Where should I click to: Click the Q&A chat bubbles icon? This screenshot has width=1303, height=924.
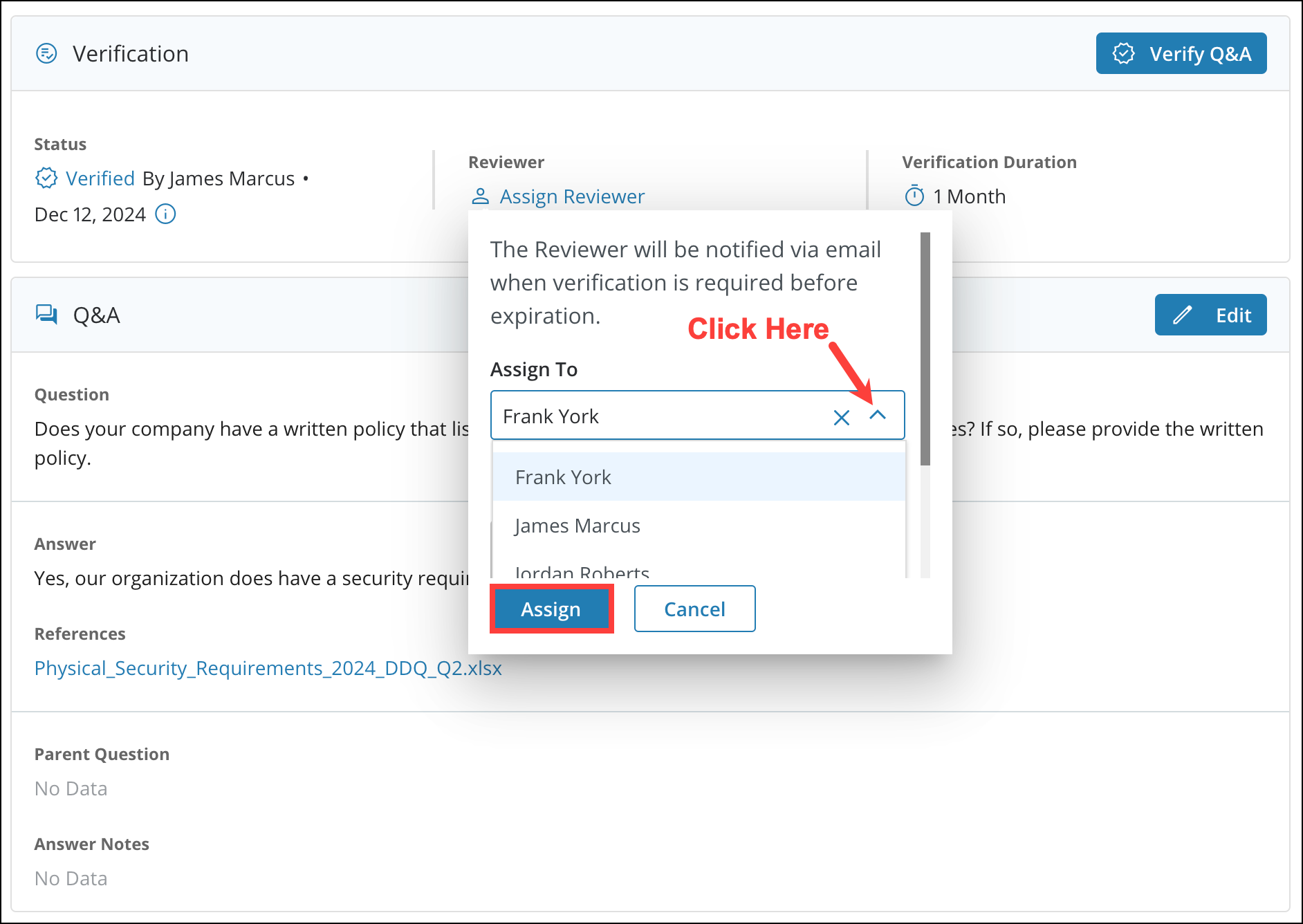(x=46, y=315)
